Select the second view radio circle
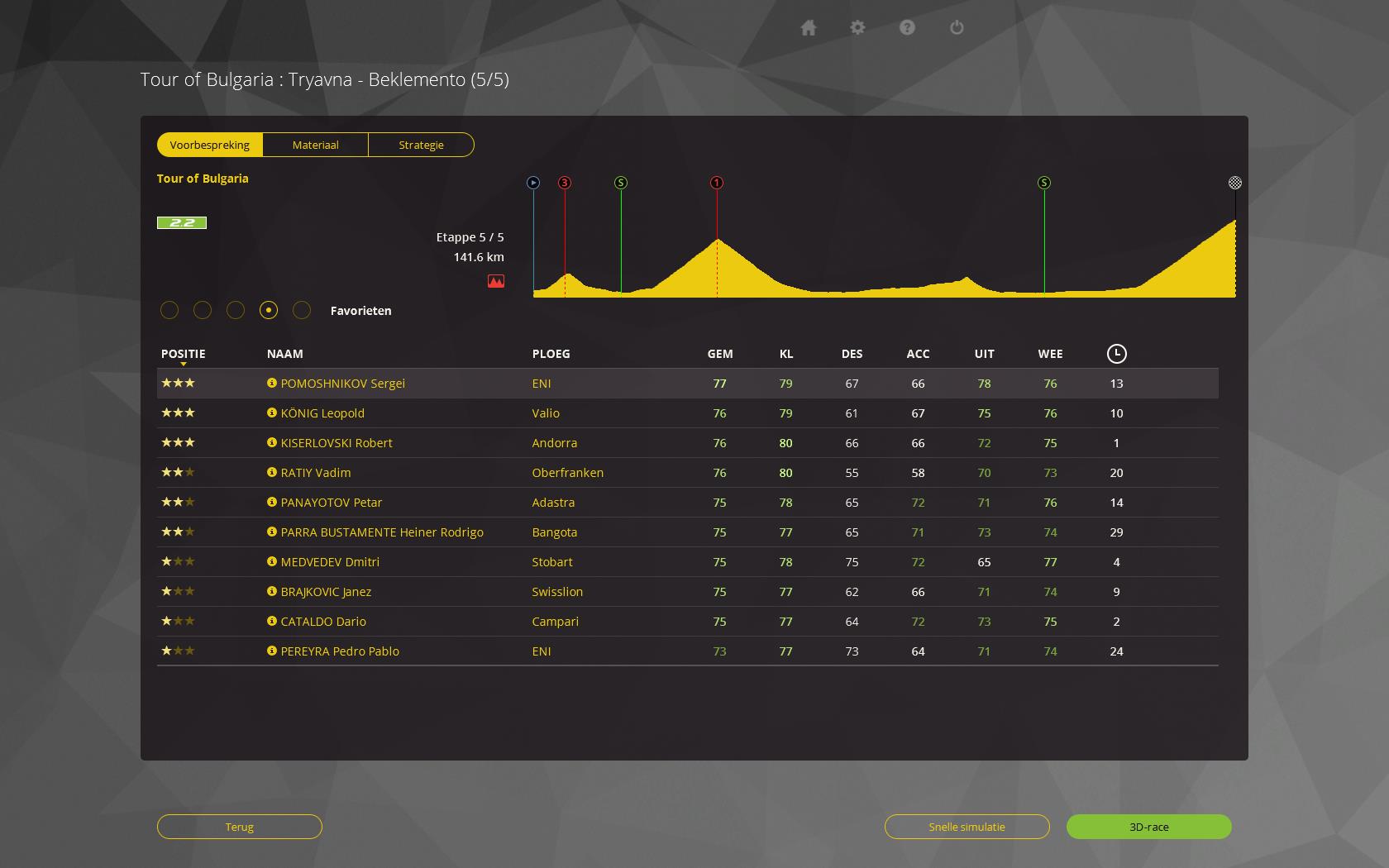This screenshot has width=1389, height=868. click(x=203, y=310)
